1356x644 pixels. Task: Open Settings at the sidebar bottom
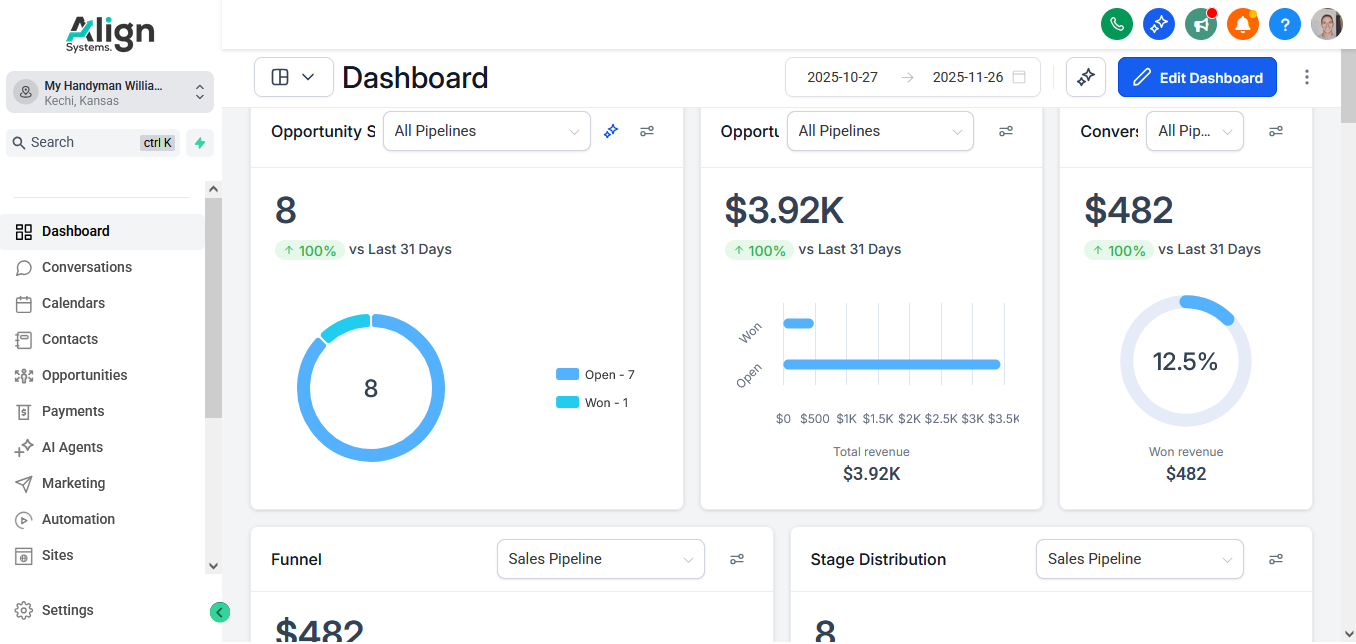pyautogui.click(x=67, y=610)
